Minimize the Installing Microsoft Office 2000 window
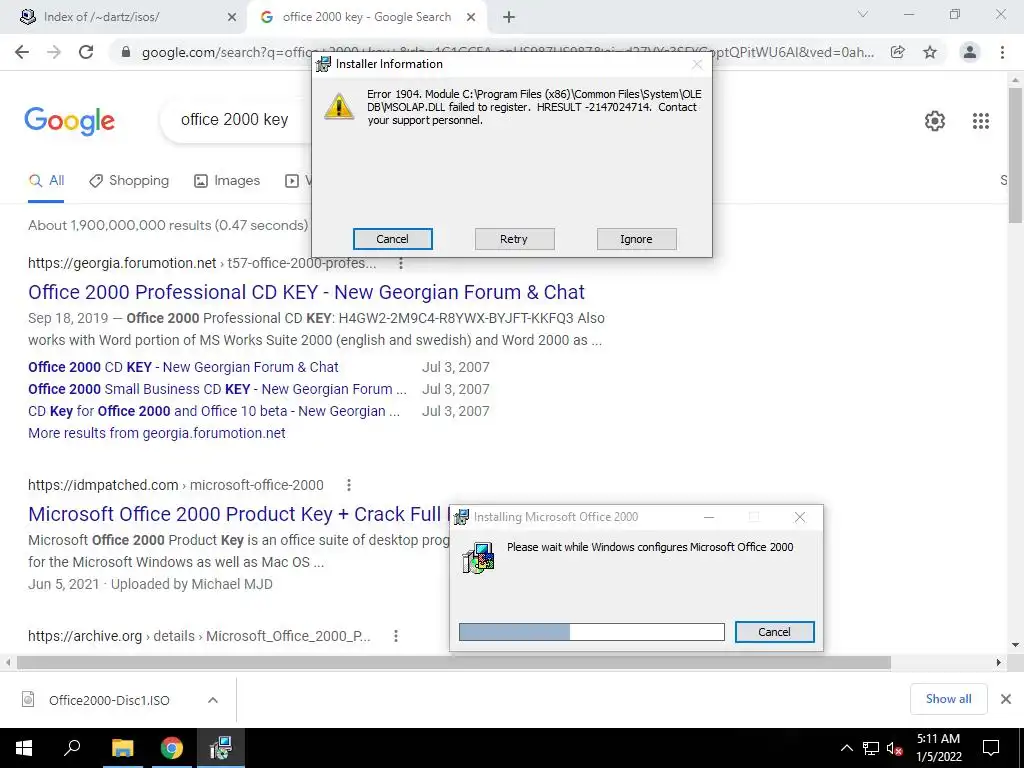This screenshot has height=768, width=1024. 709,517
